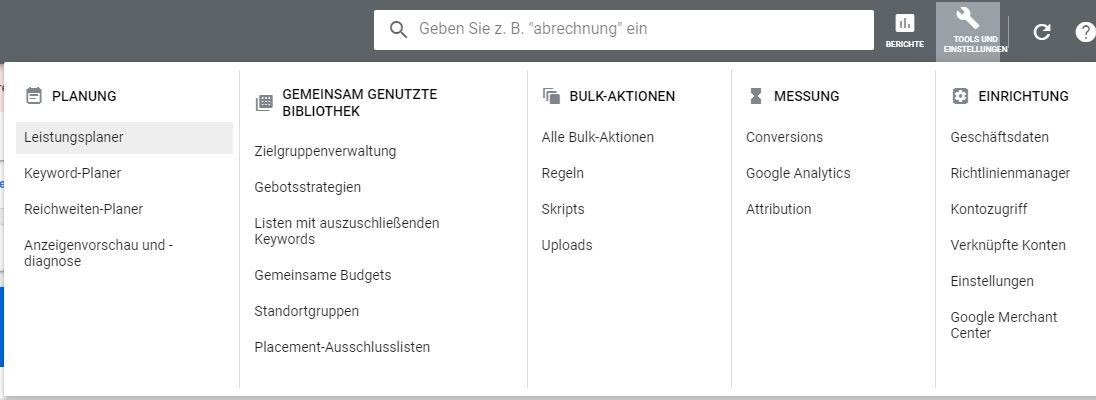The image size is (1096, 400).
Task: Select Placement-Ausschlusslisten
Action: (342, 347)
